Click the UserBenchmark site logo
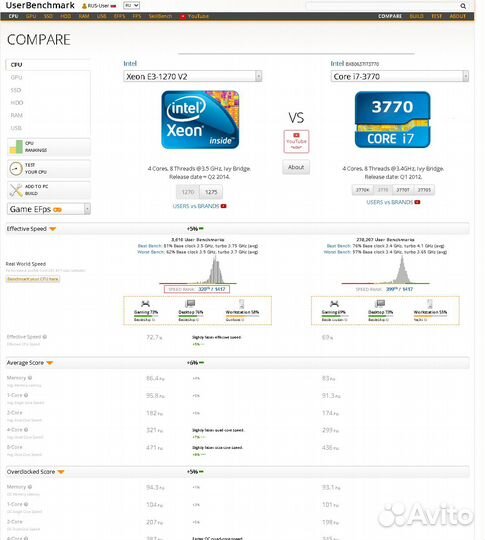Screen dimensions: 485x540 pos(40,6)
